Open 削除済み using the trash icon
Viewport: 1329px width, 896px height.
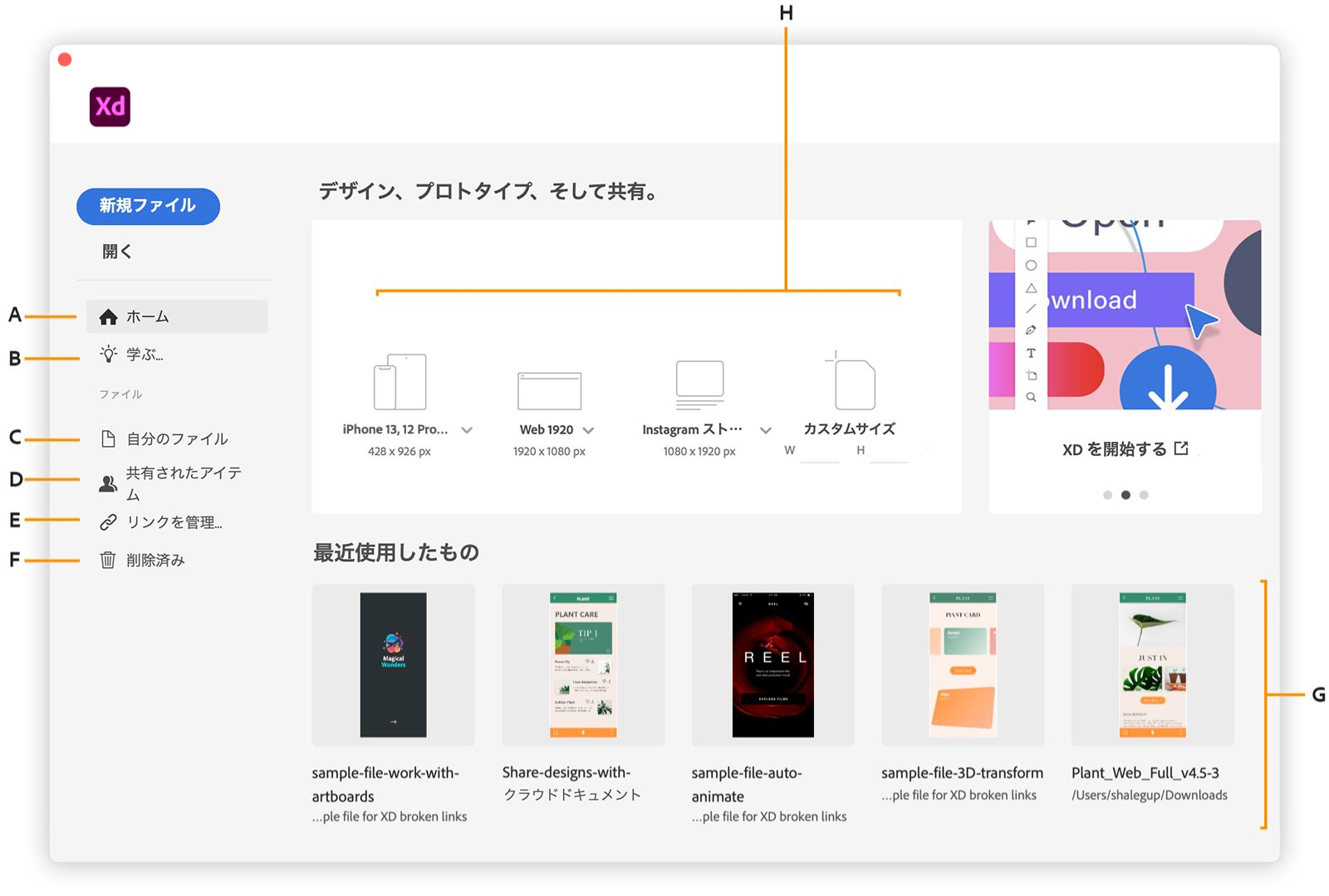[x=106, y=560]
